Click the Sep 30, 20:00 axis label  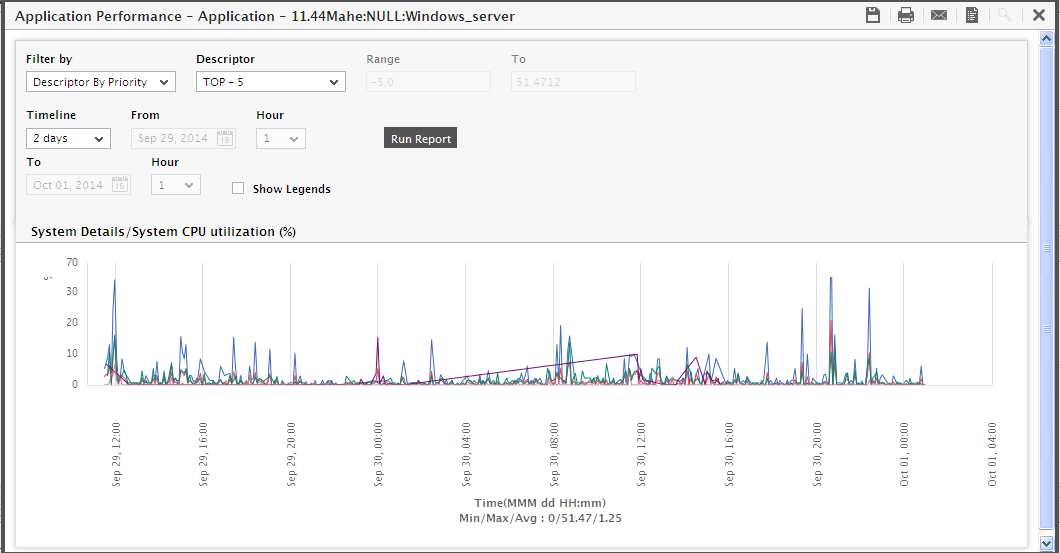click(817, 454)
